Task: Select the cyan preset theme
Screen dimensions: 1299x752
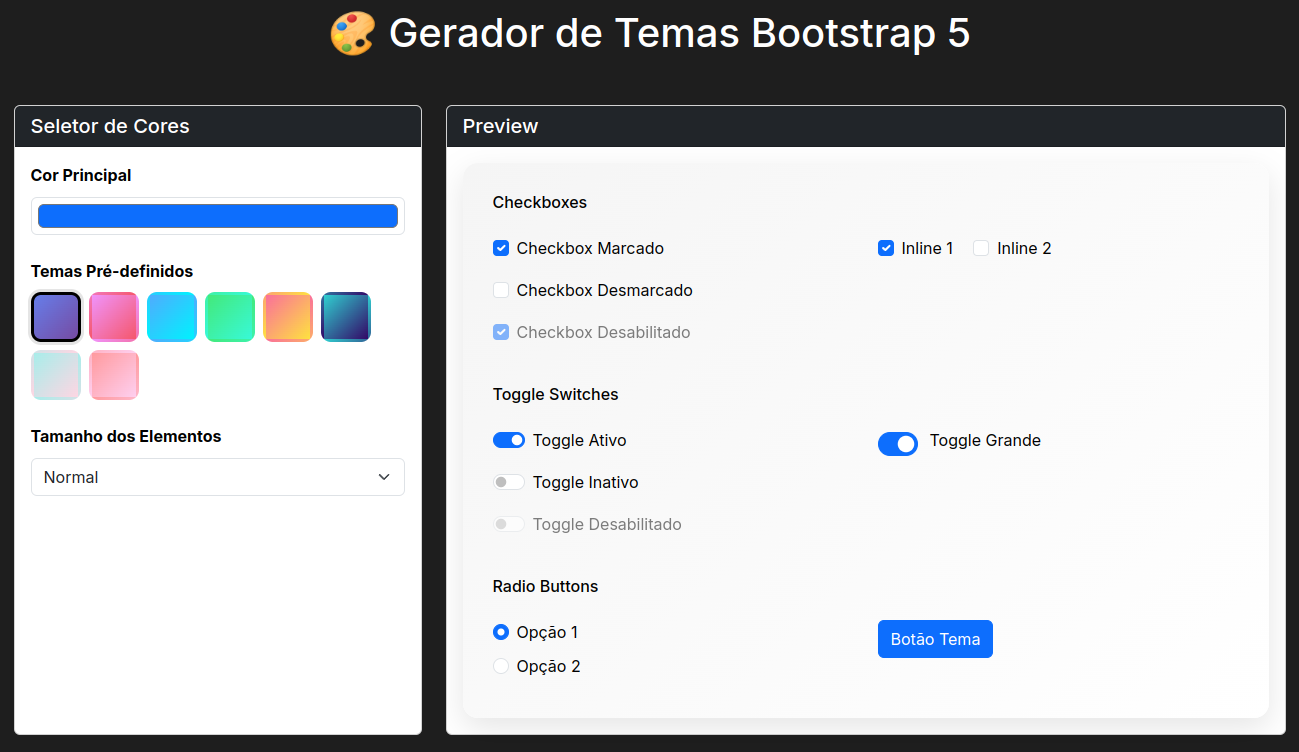Action: [x=172, y=316]
